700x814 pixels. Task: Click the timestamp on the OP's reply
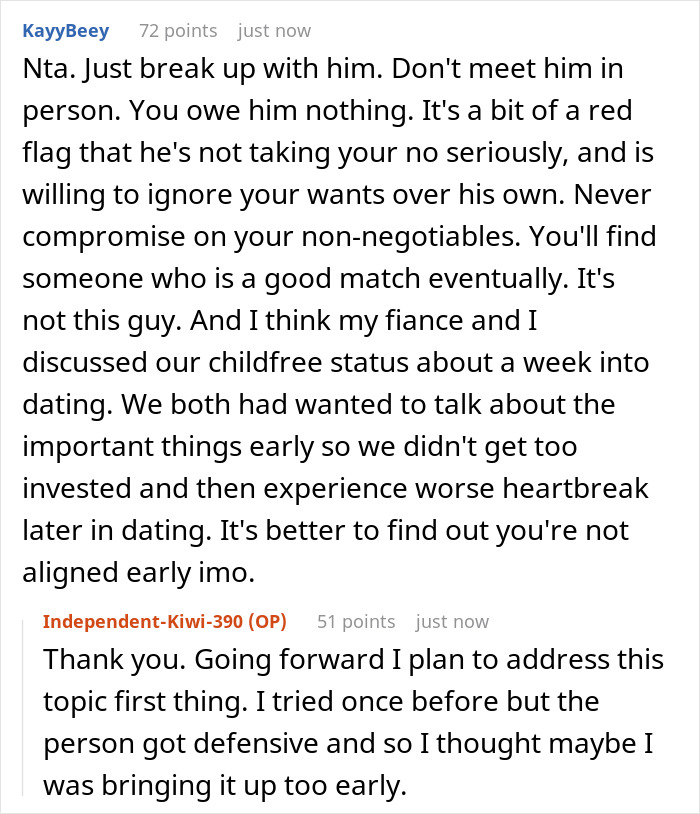pyautogui.click(x=452, y=621)
